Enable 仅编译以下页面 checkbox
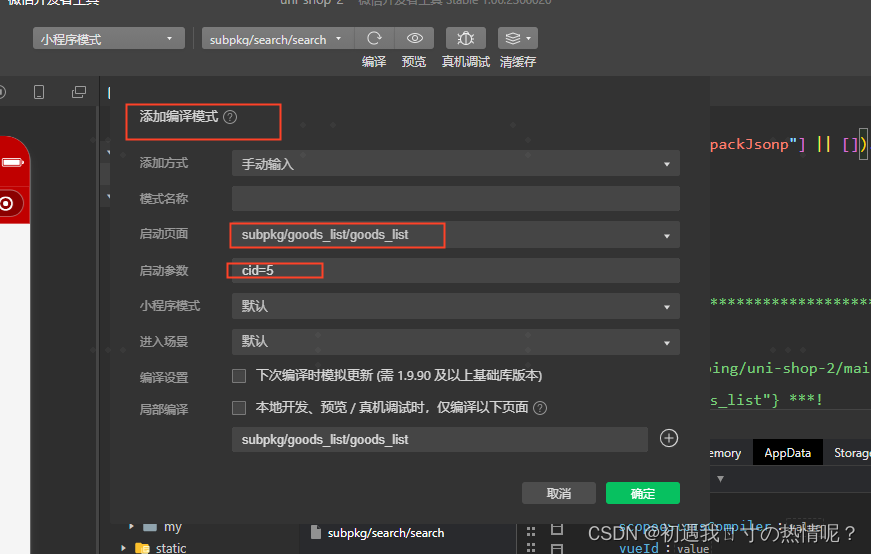Screen dimensions: 871x554 [x=239, y=408]
